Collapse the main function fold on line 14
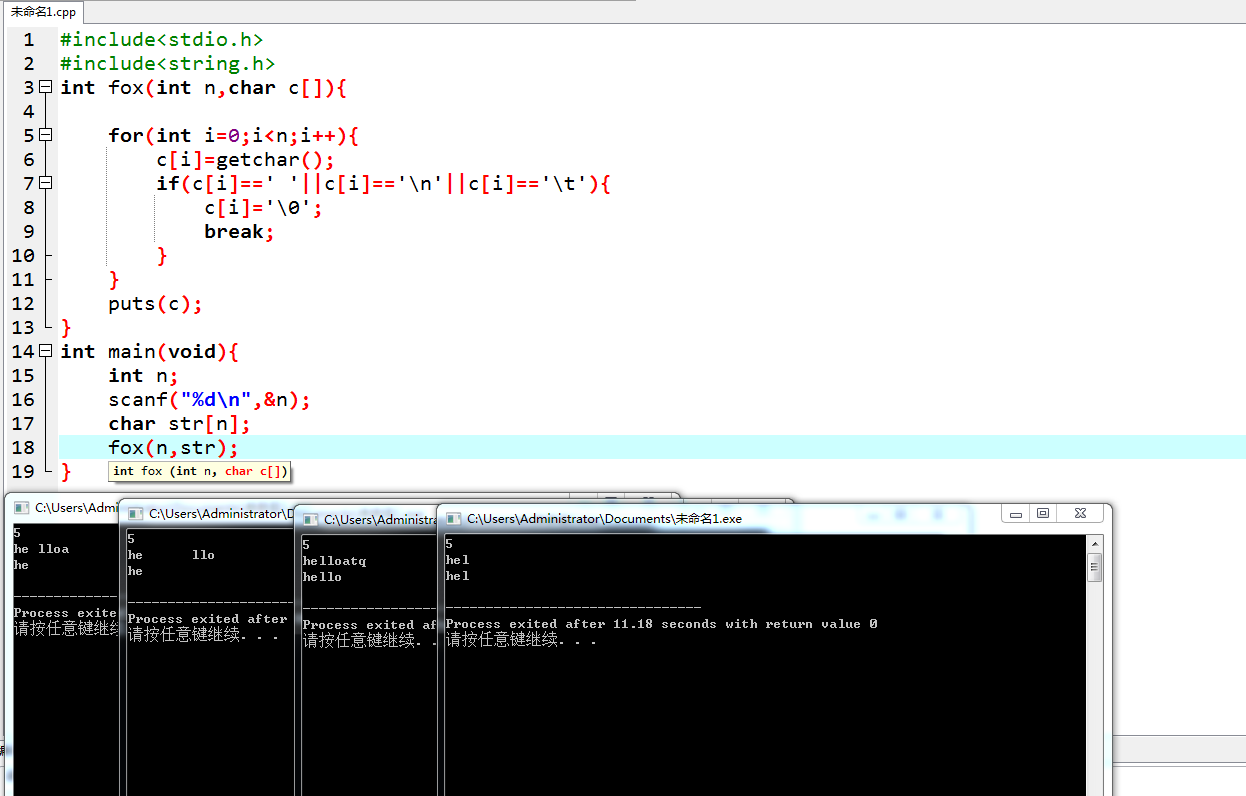Screen dimensions: 1246x796 [x=45, y=351]
